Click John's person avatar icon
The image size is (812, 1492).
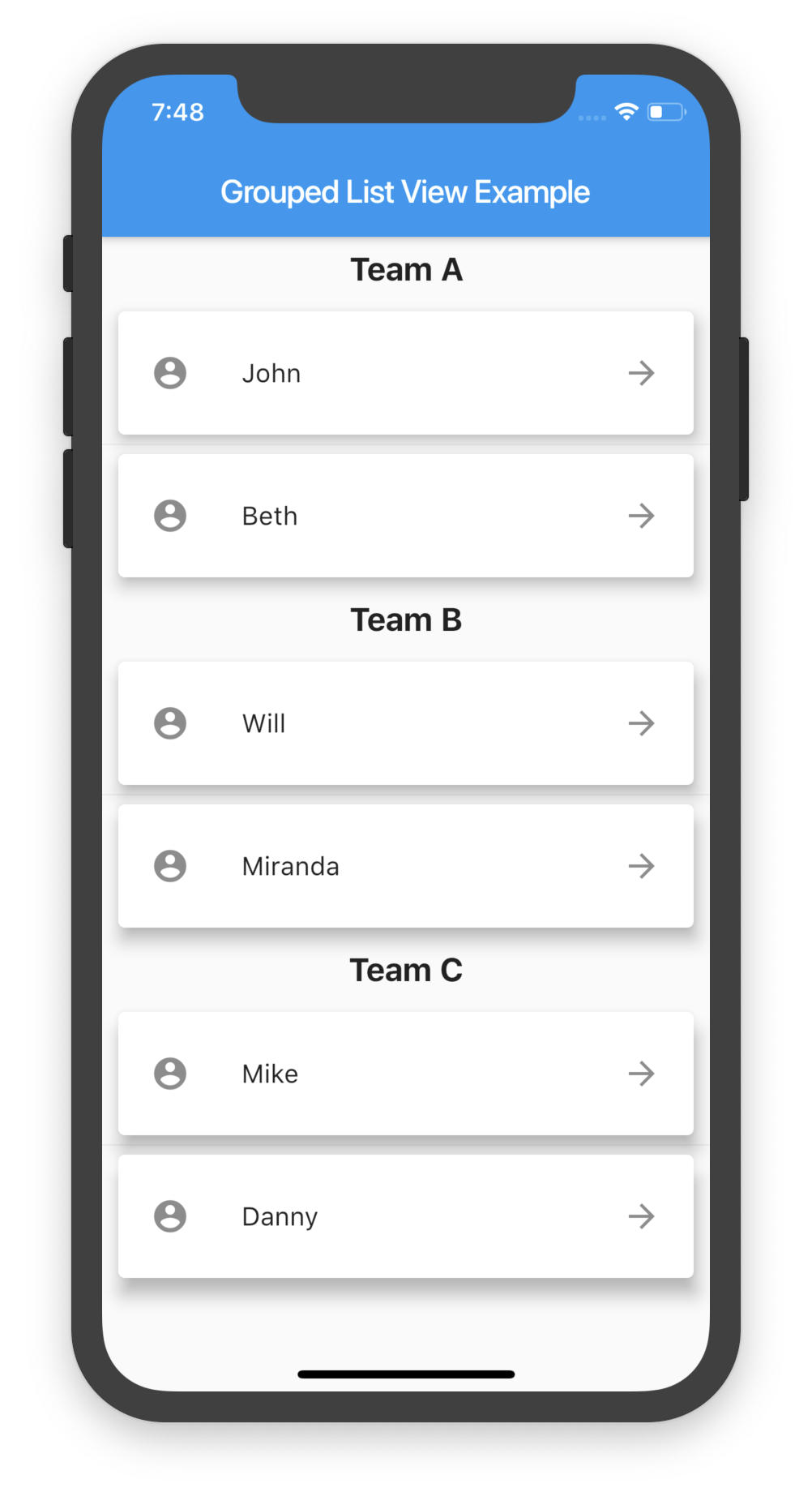[169, 373]
